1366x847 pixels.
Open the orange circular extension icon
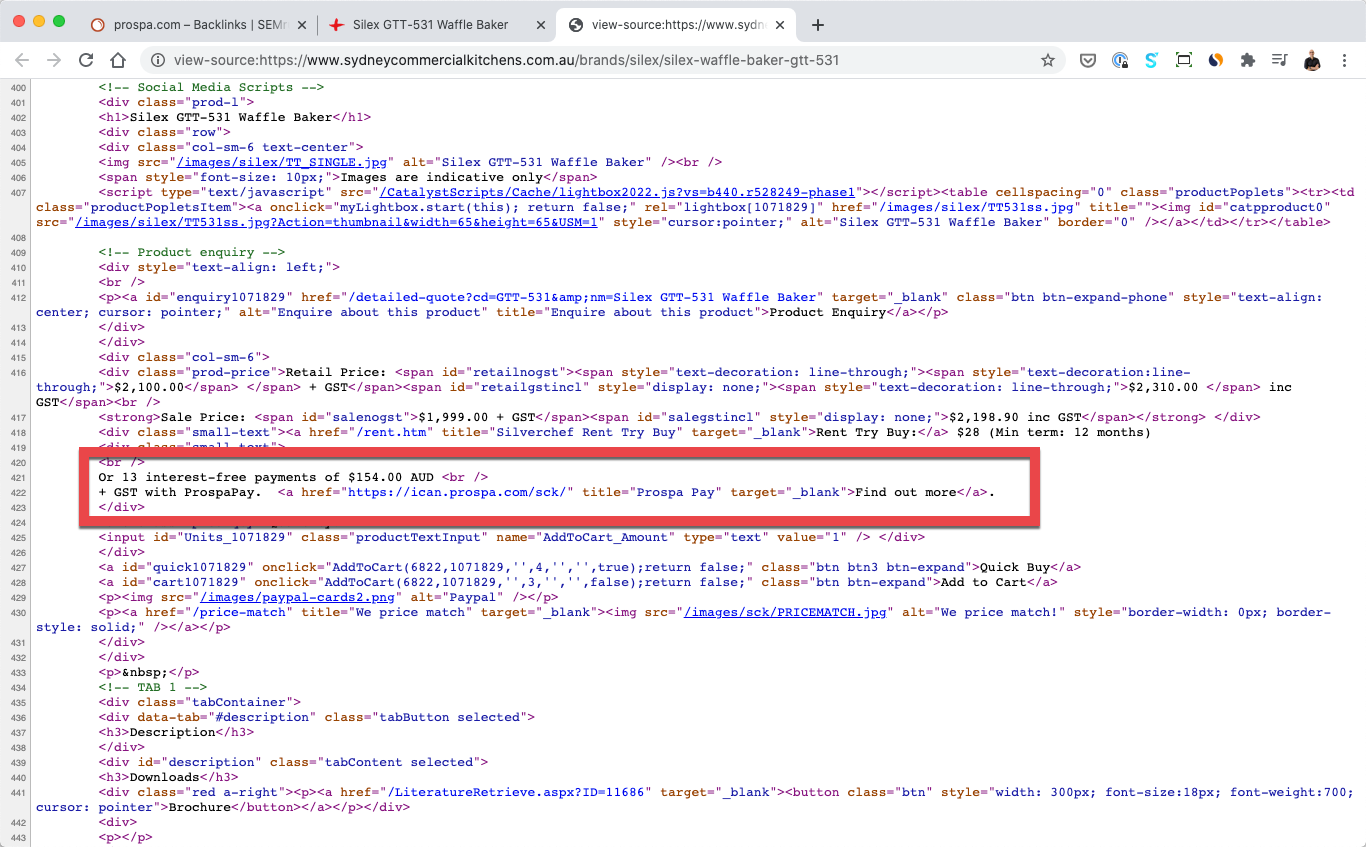point(1215,60)
